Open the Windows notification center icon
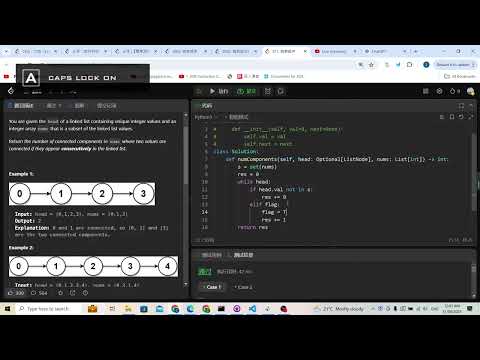 pos(470,309)
